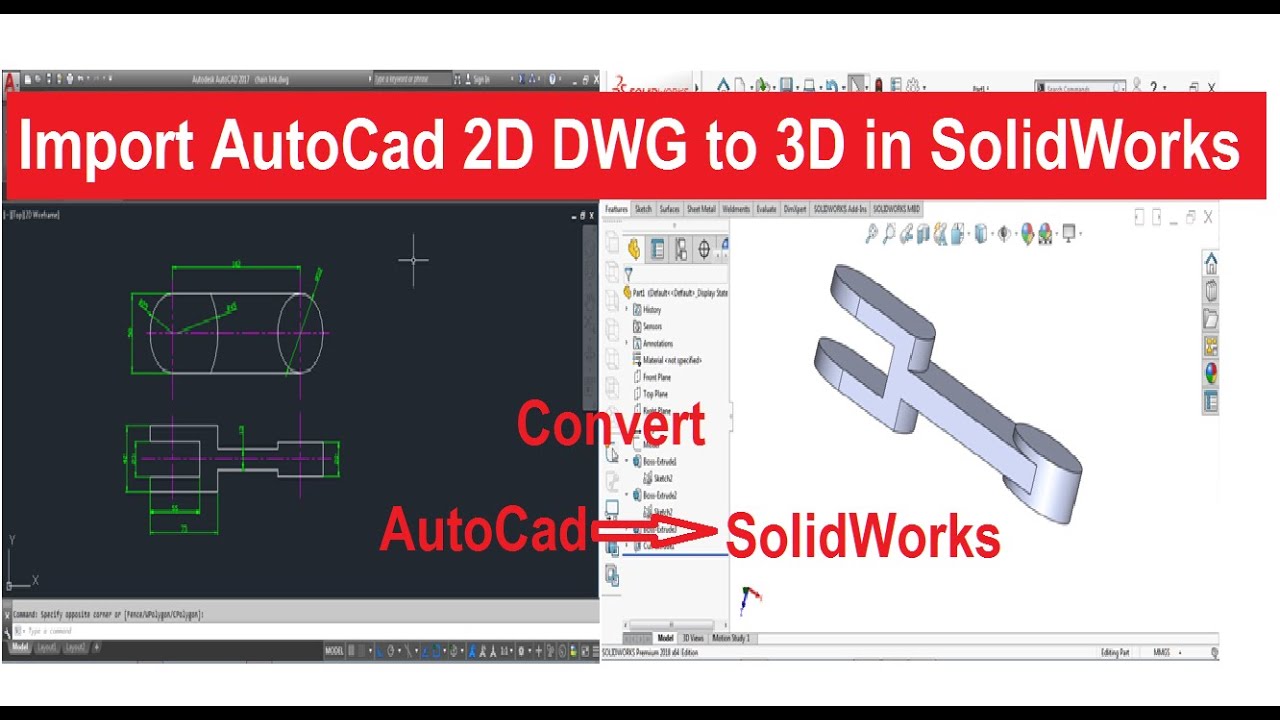Click the Dynamic Annotation Views icon
Screen dimensions: 1280x720
(x=940, y=233)
